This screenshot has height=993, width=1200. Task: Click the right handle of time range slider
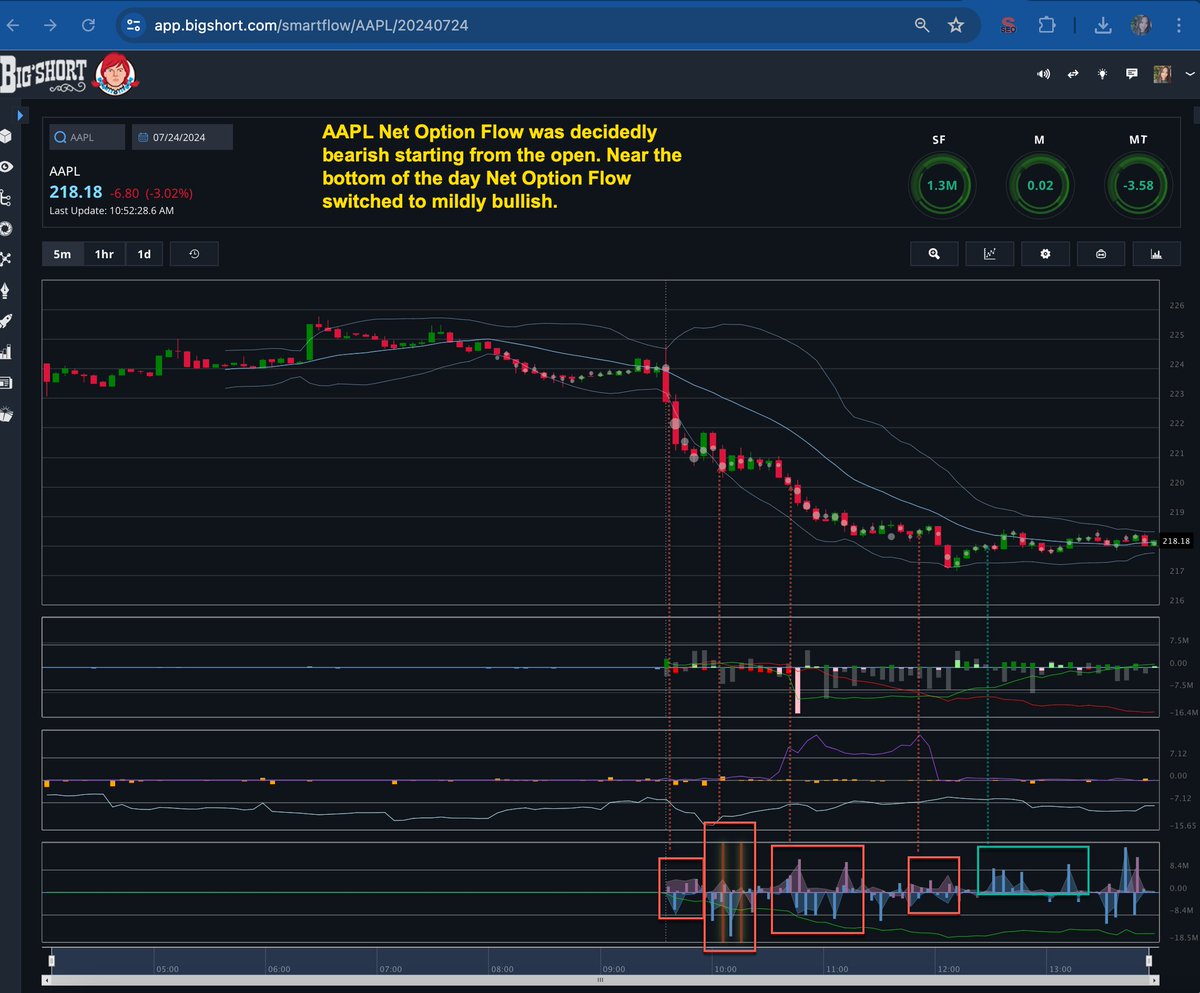point(1151,959)
